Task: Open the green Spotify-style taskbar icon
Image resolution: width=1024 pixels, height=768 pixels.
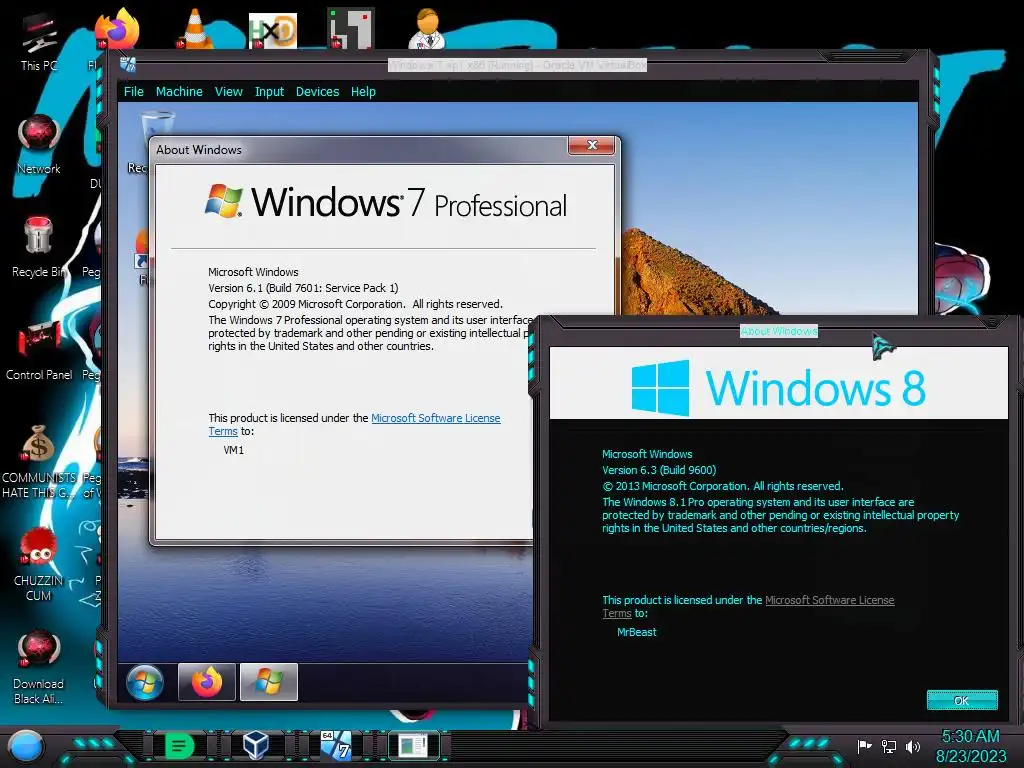Action: (x=179, y=745)
